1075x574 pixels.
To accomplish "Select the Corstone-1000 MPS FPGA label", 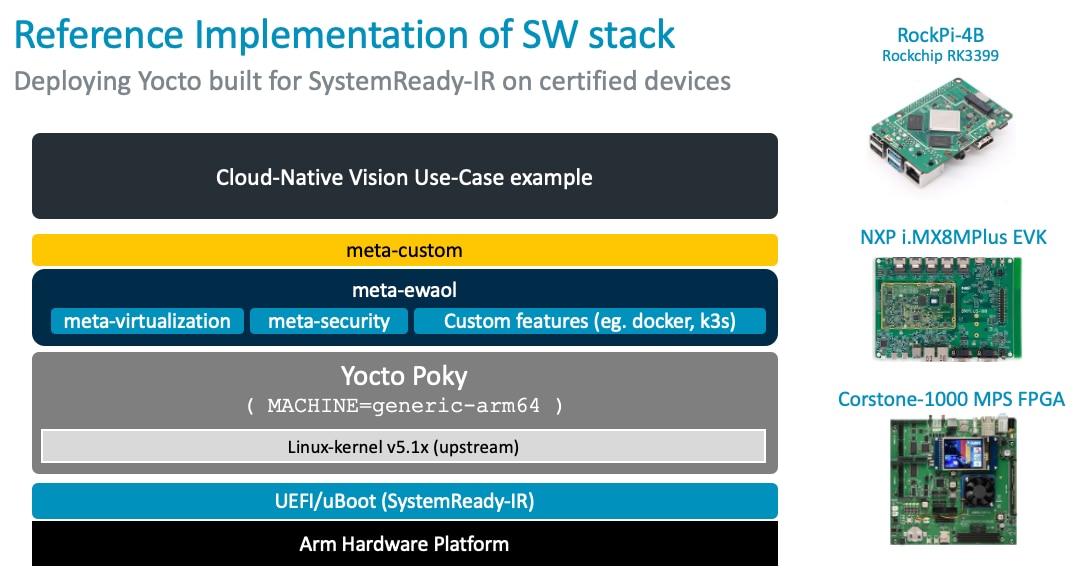I will [x=951, y=400].
